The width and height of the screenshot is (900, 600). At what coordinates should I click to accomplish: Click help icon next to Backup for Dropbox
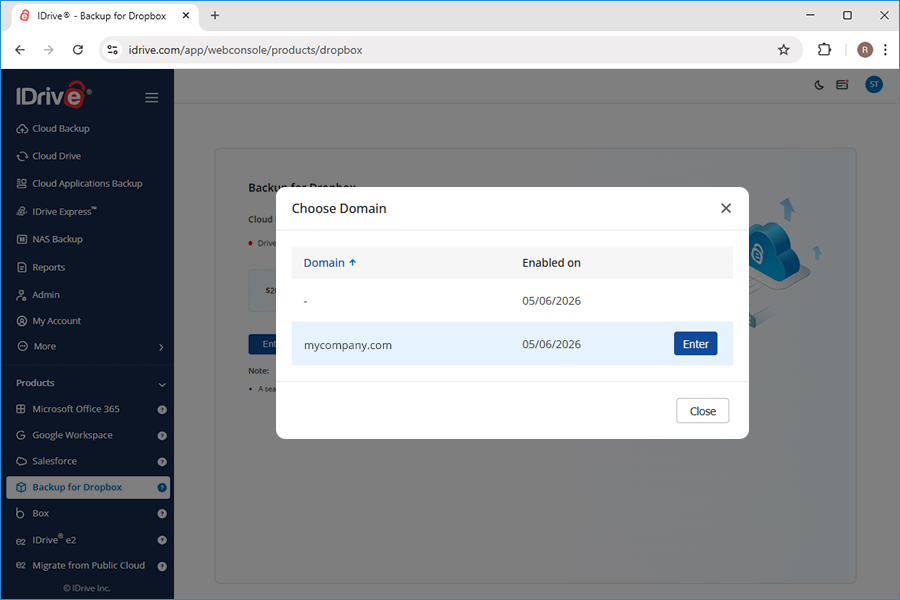point(162,487)
